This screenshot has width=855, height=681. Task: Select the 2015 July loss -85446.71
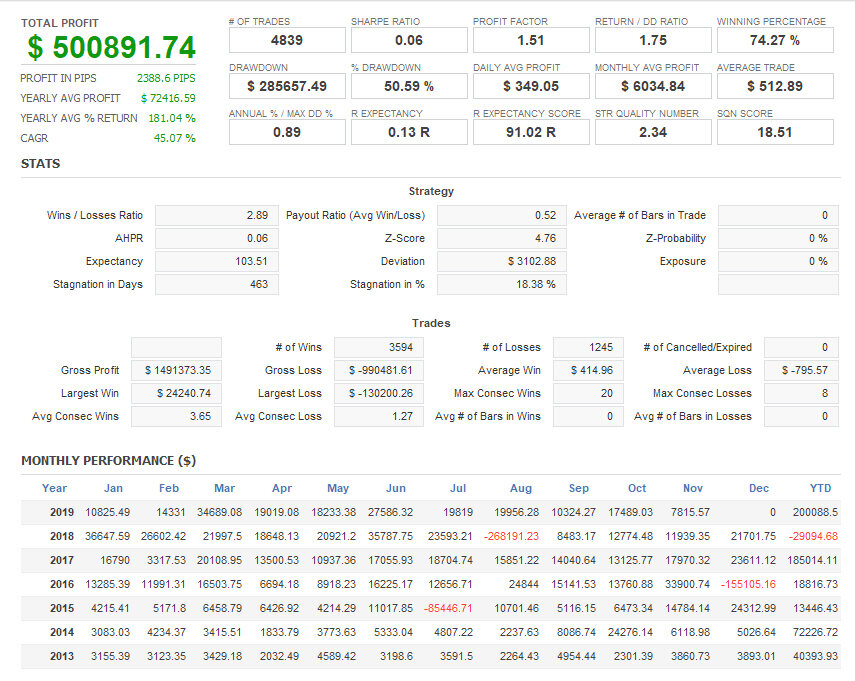coord(448,608)
